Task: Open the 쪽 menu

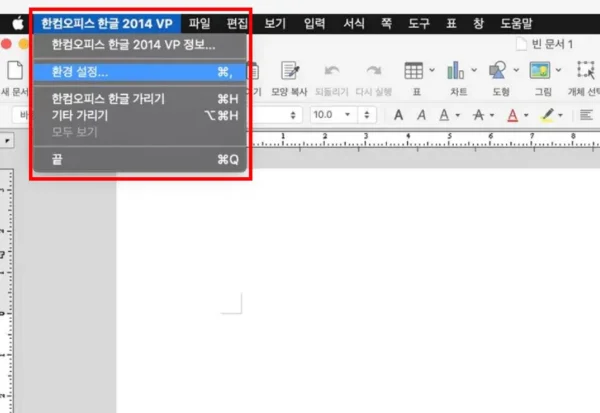Action: 386,24
